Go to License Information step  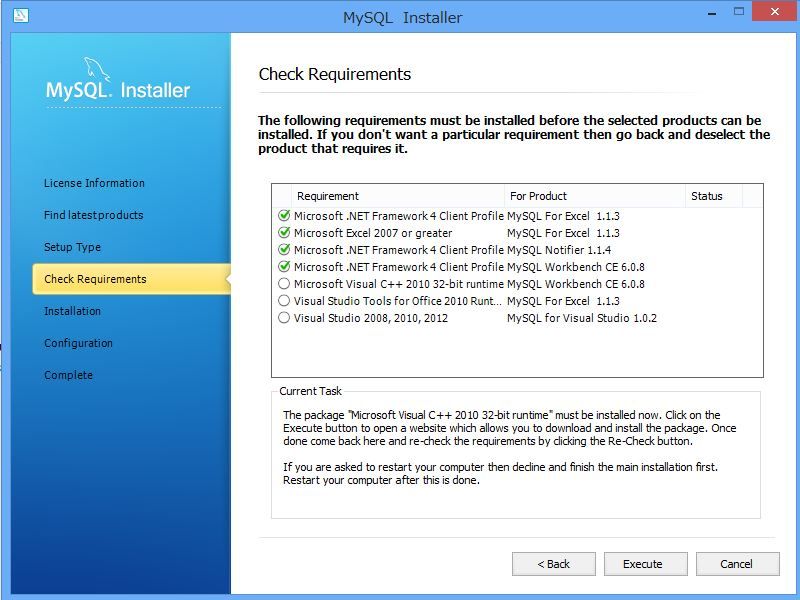94,183
